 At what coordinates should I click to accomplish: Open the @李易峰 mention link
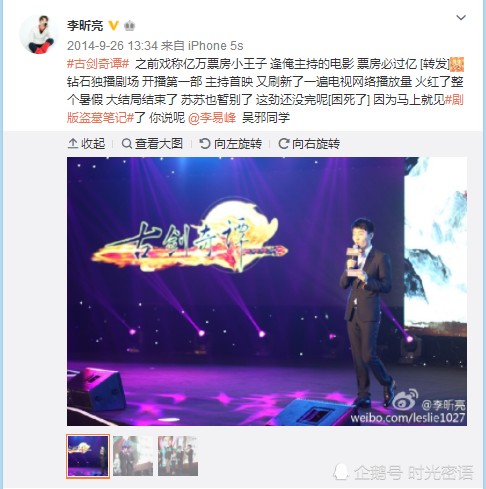pos(212,118)
